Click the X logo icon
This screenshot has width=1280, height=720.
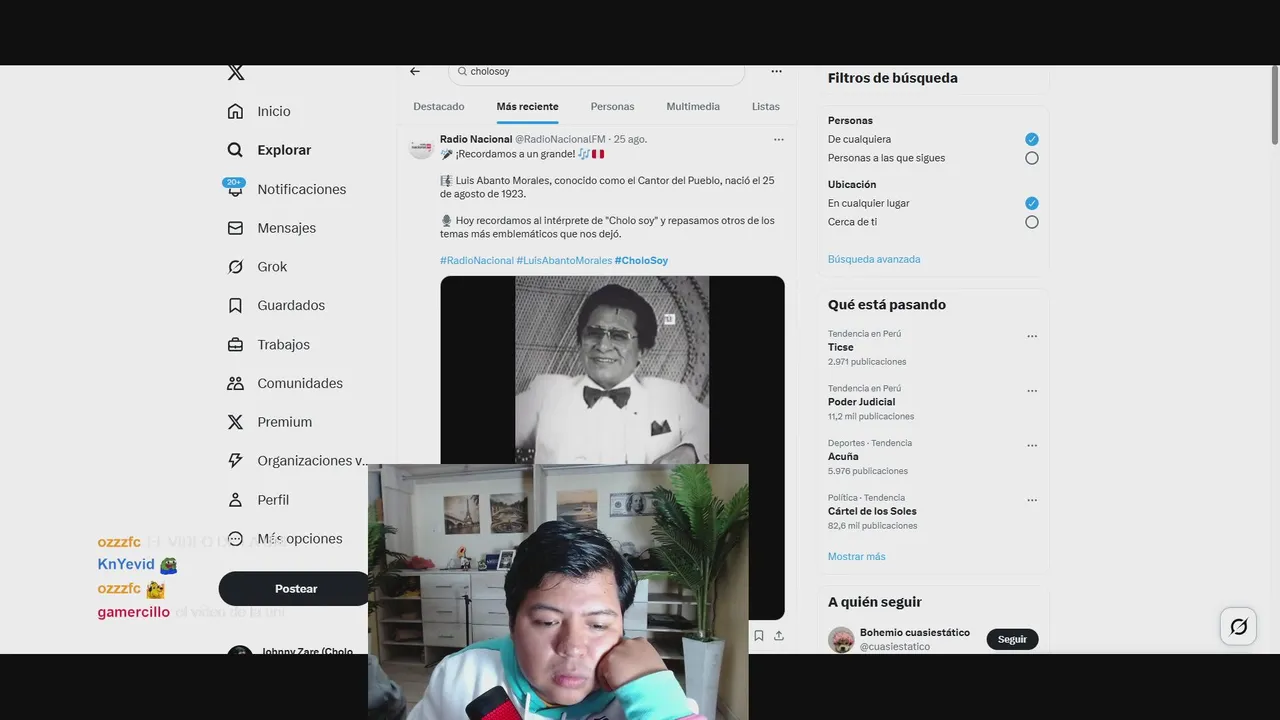coord(235,72)
